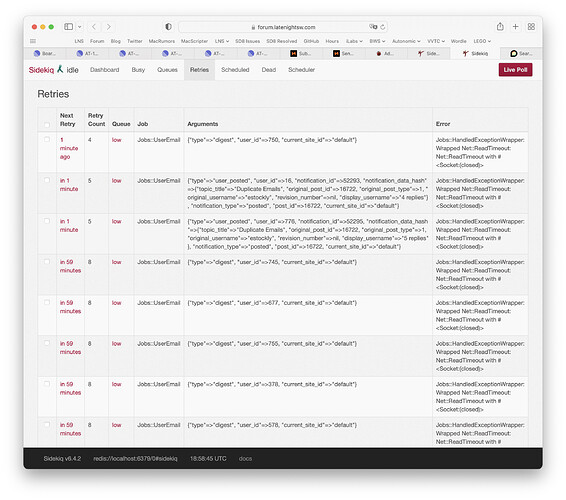Expand the Autonomic bookmarks folder
Viewport: 566px width, 500px height.
click(406, 41)
